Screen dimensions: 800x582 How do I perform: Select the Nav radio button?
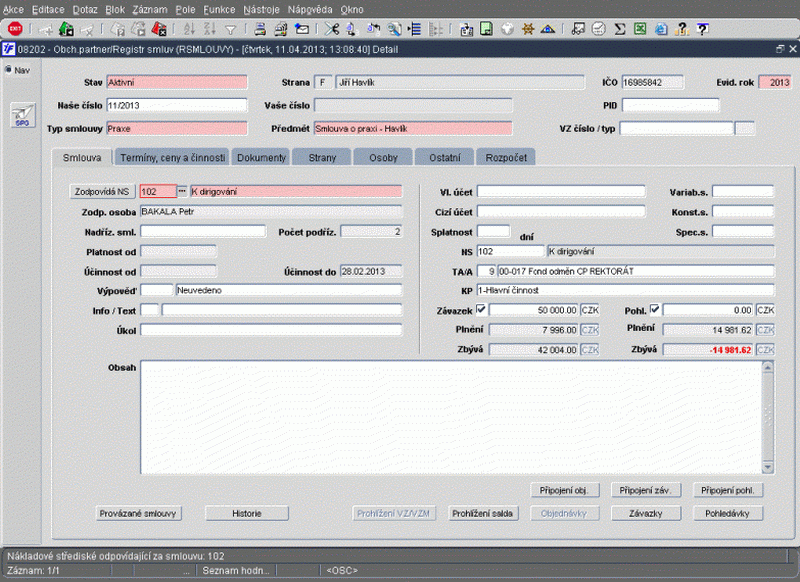8,70
